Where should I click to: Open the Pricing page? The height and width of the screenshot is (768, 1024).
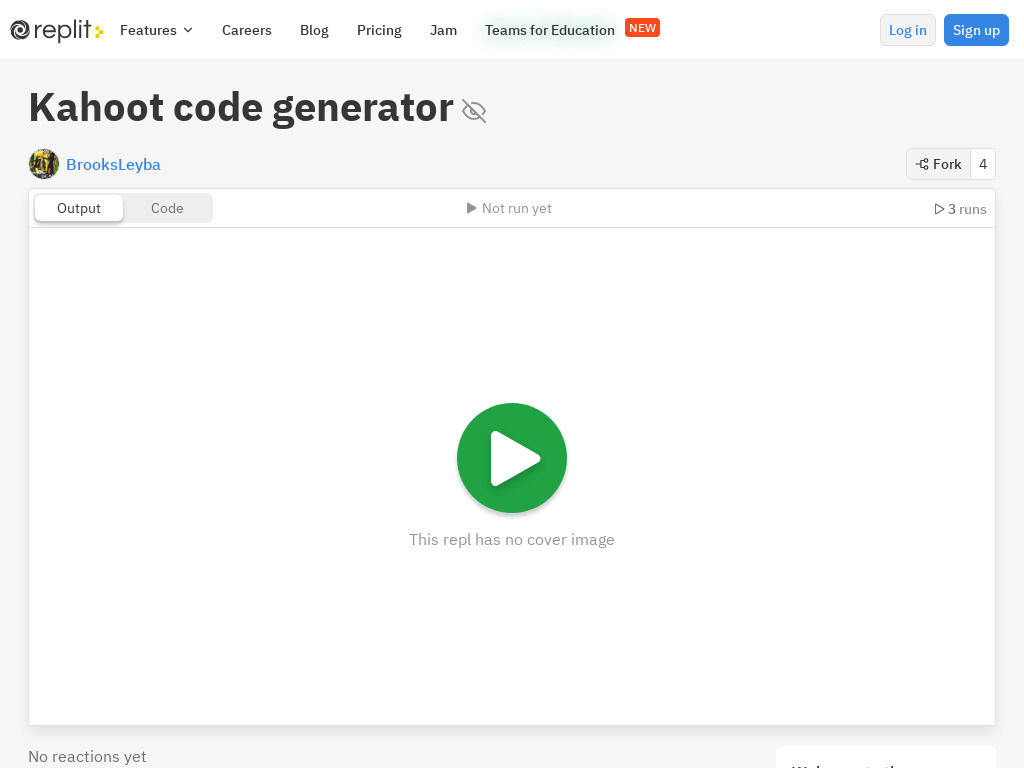379,30
